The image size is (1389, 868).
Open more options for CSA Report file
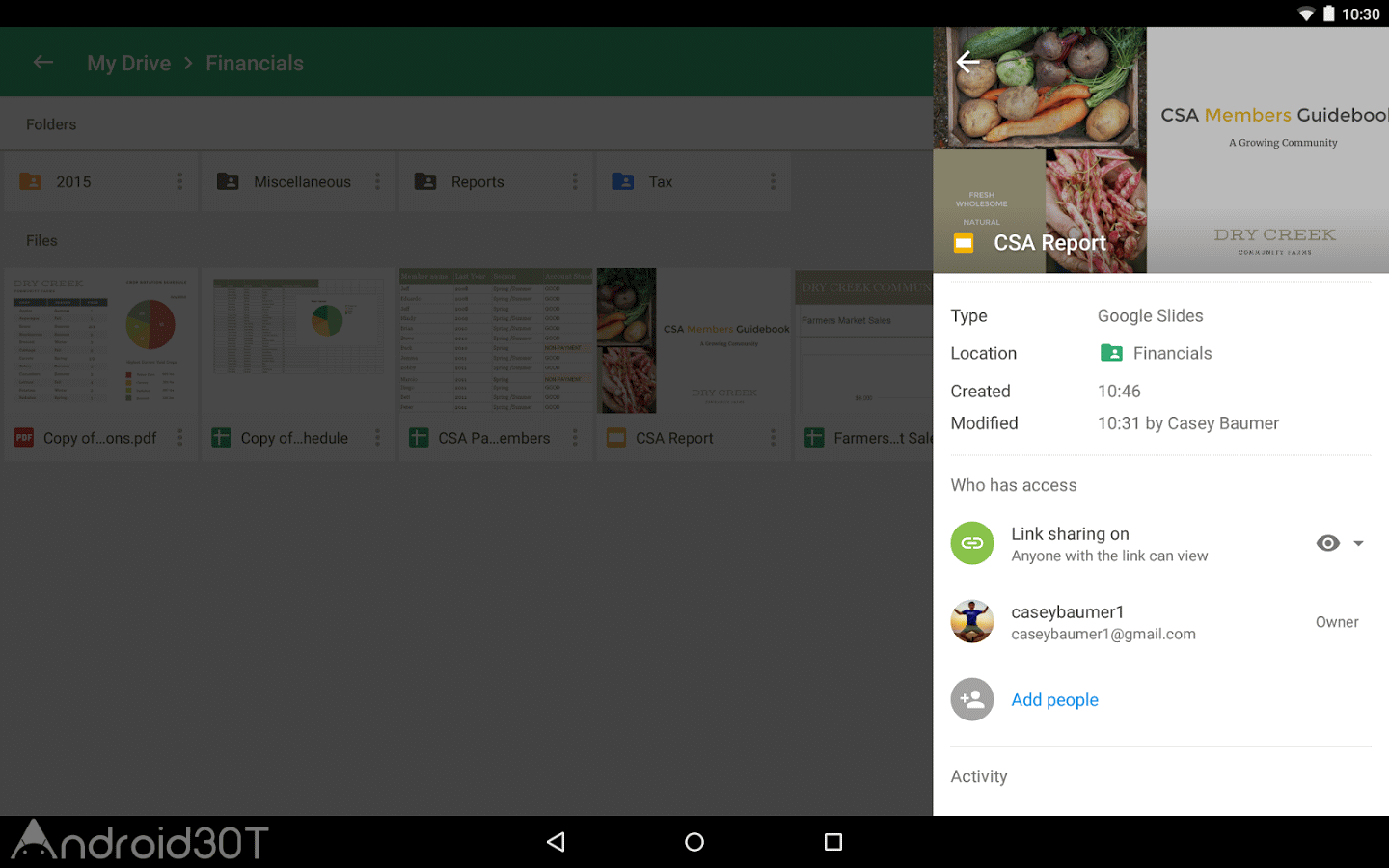pos(773,438)
